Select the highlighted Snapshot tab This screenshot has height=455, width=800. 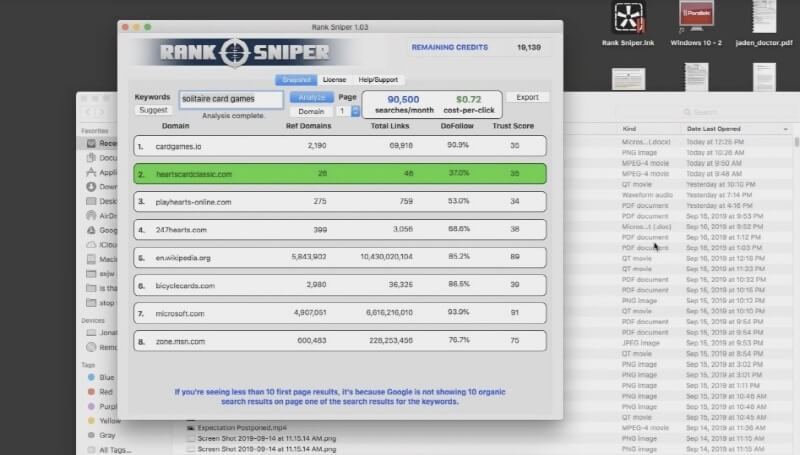coord(296,80)
